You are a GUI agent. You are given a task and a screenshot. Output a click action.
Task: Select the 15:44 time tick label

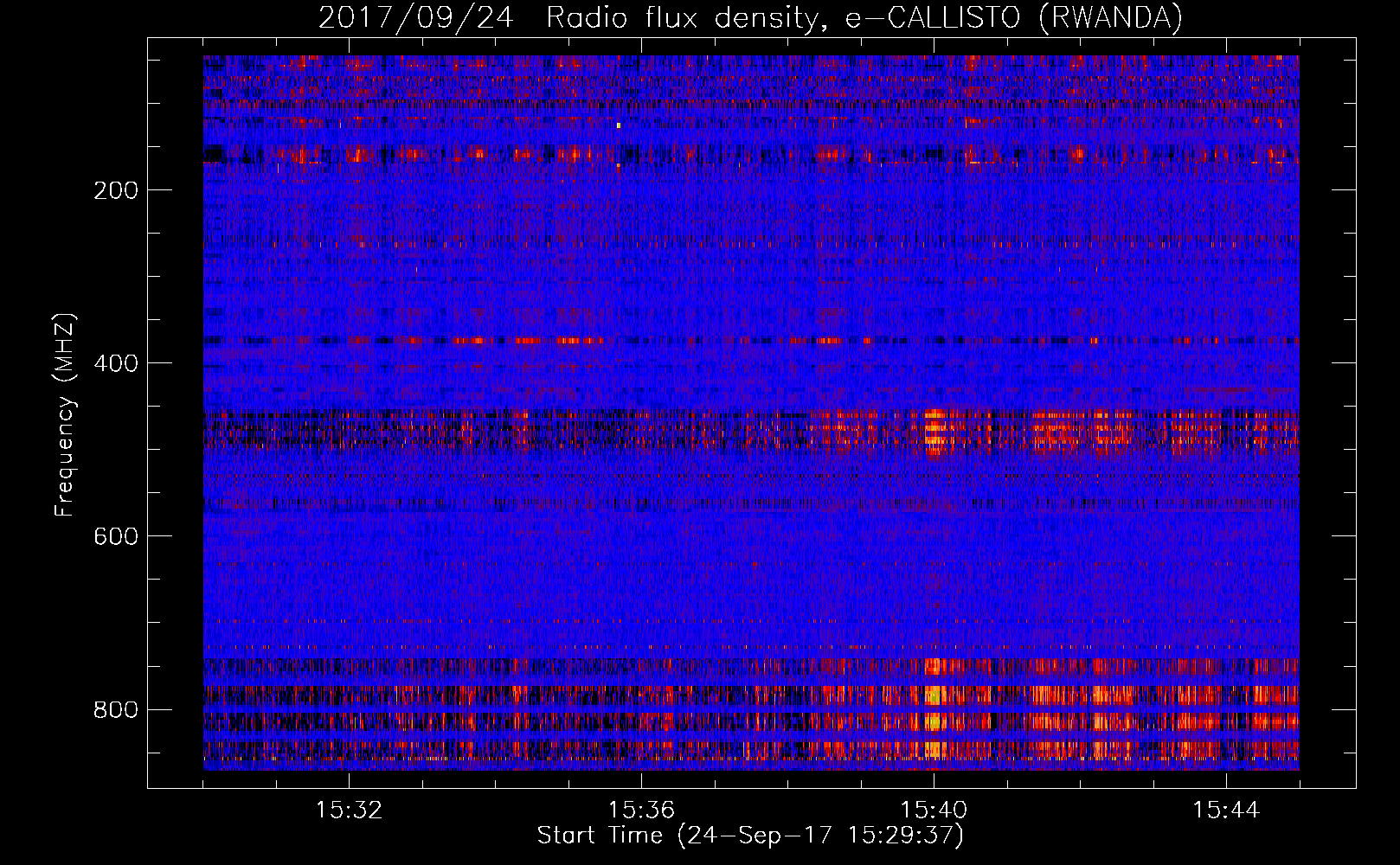[1226, 810]
